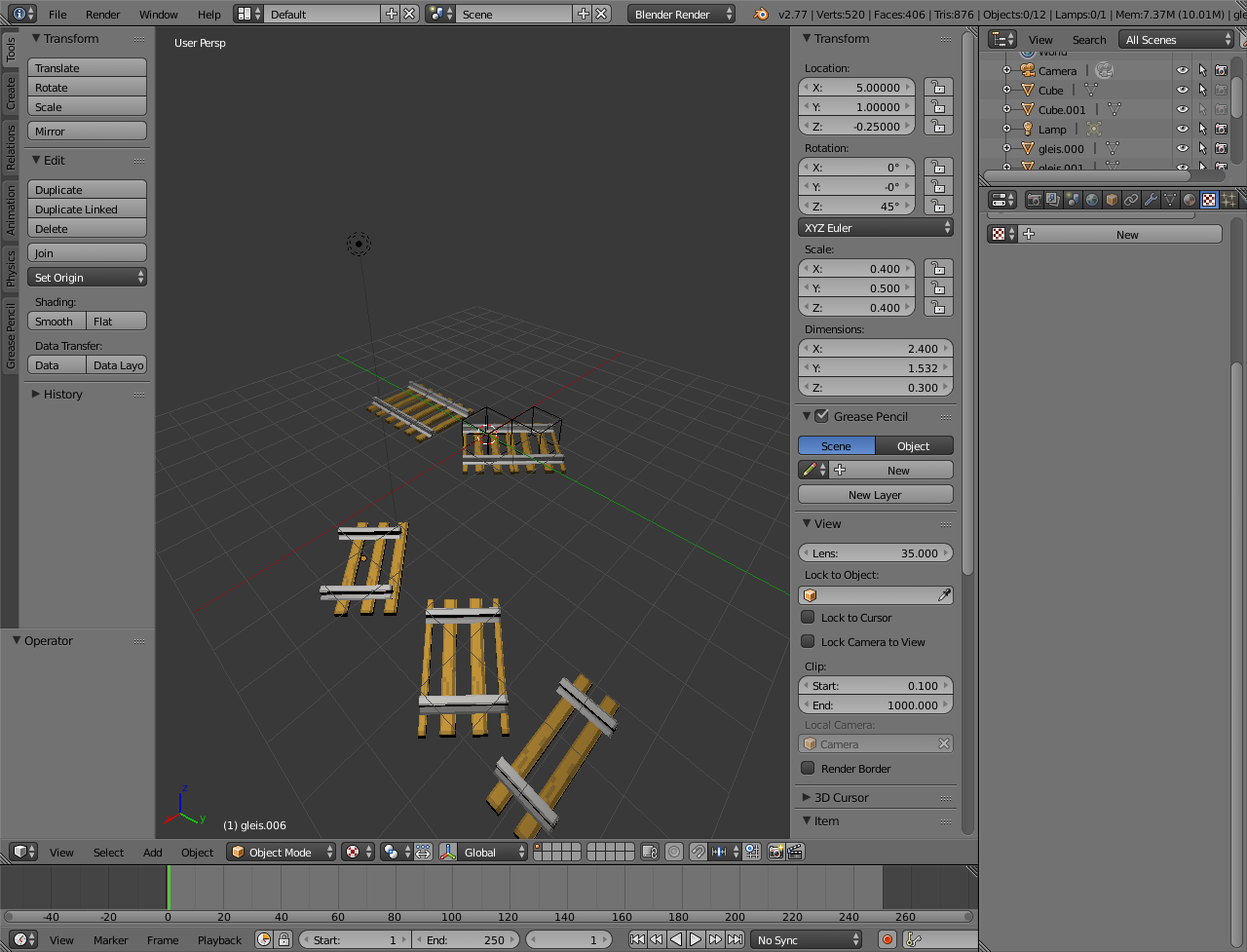Click the record auto-keyframe button in timeline

pos(887,939)
